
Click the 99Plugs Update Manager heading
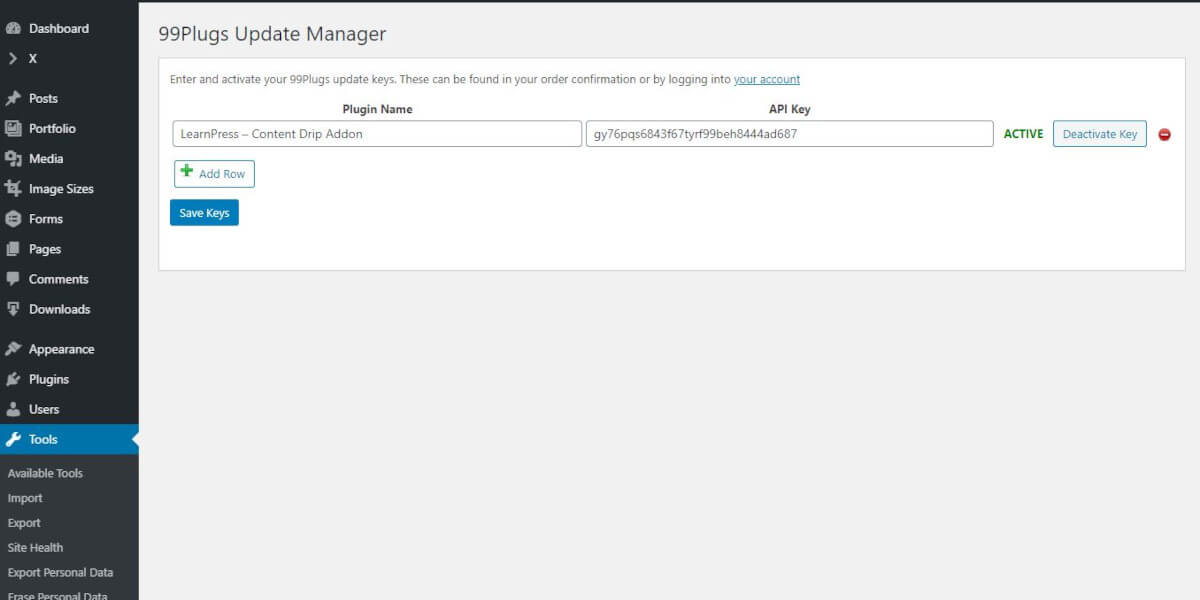(272, 34)
